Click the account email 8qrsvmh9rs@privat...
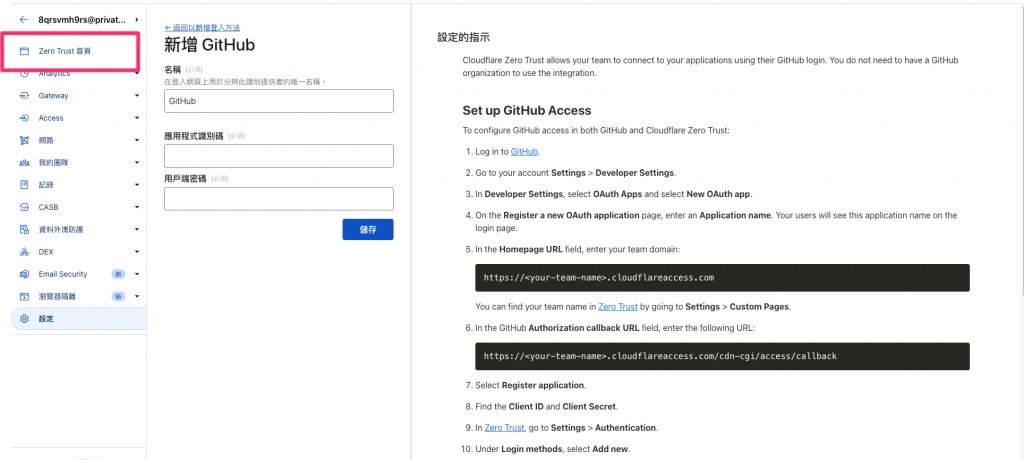Viewport: 1024px width, 460px height. pyautogui.click(x=82, y=20)
